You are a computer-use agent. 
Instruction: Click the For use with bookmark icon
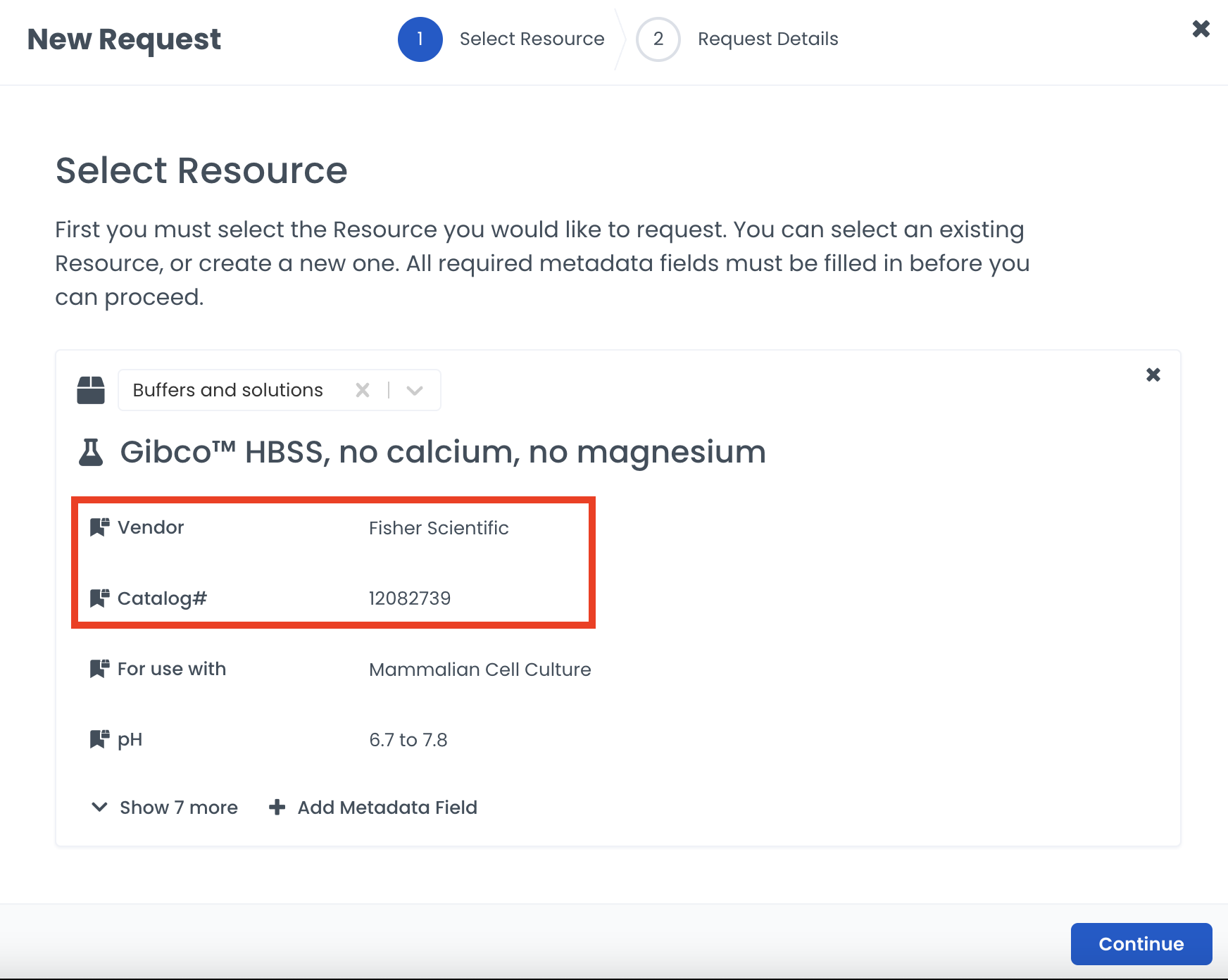click(99, 669)
